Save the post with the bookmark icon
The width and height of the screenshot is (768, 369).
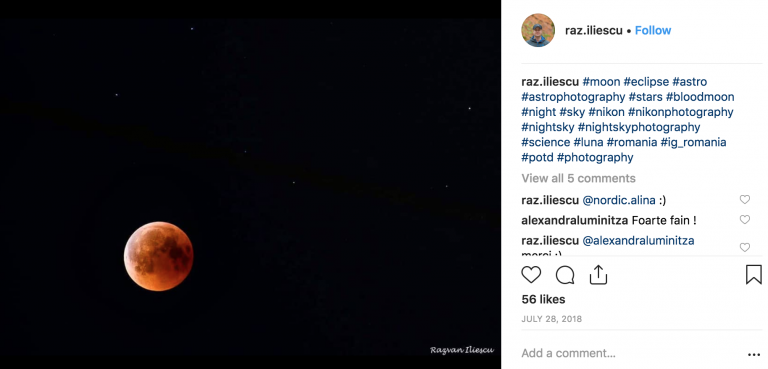point(754,274)
